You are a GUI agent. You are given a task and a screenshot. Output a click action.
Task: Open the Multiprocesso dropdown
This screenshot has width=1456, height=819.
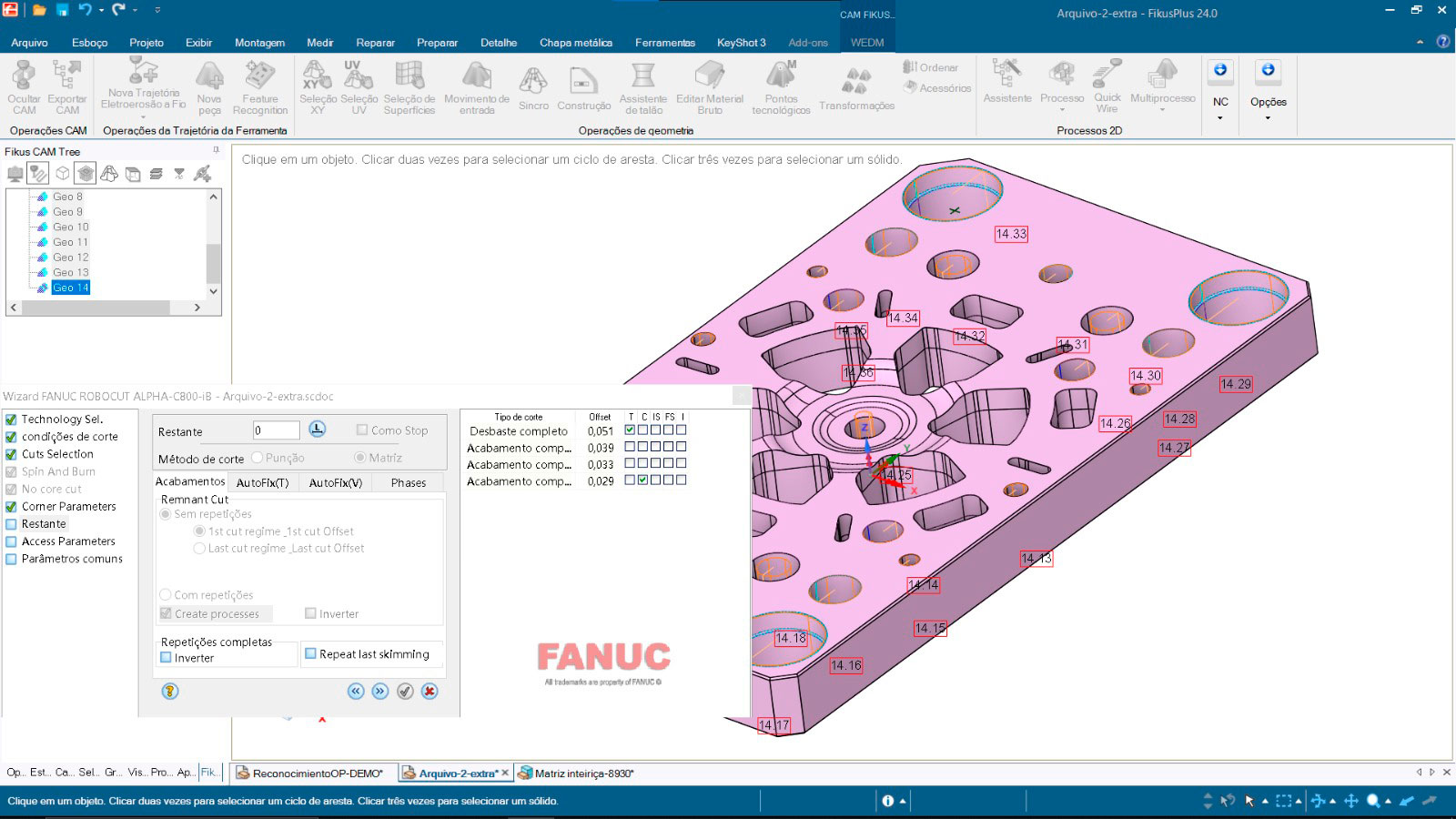coord(1162,110)
